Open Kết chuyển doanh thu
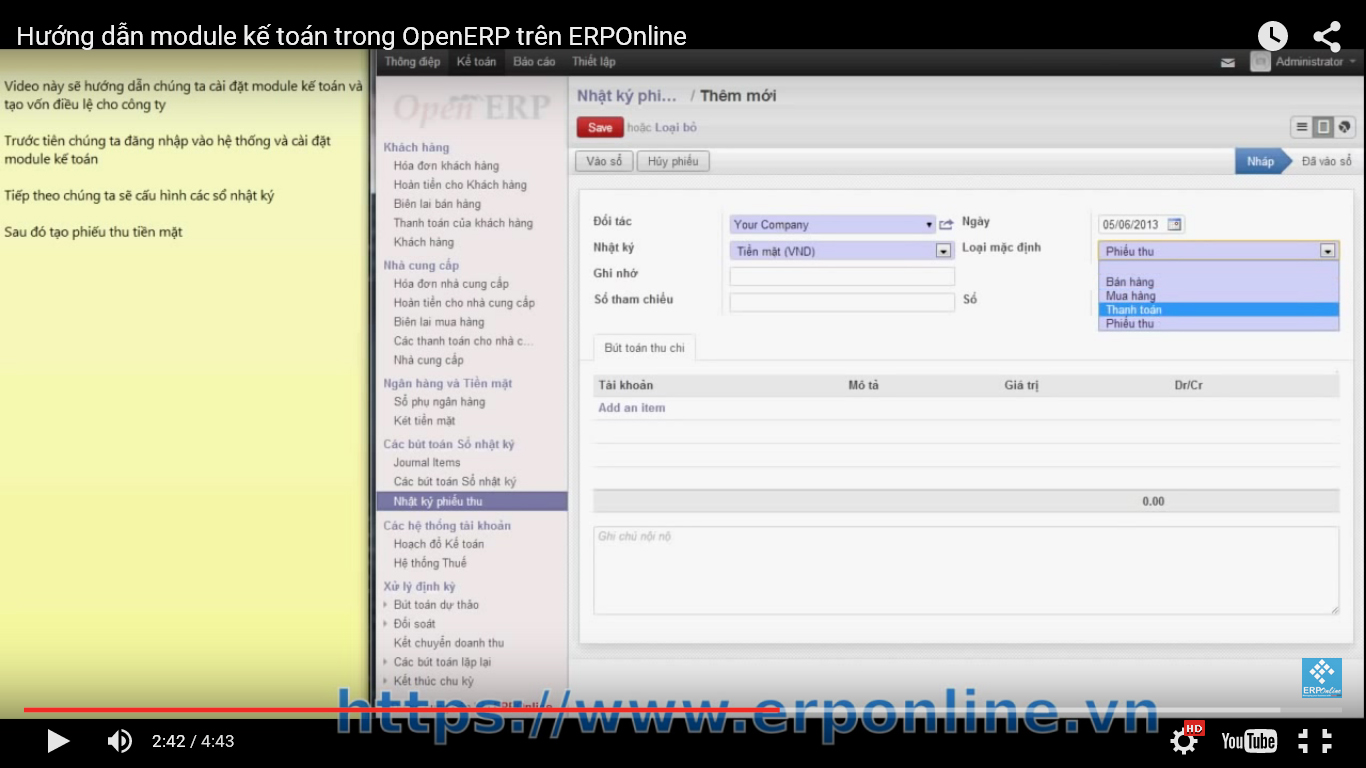1366x768 pixels. tap(449, 643)
